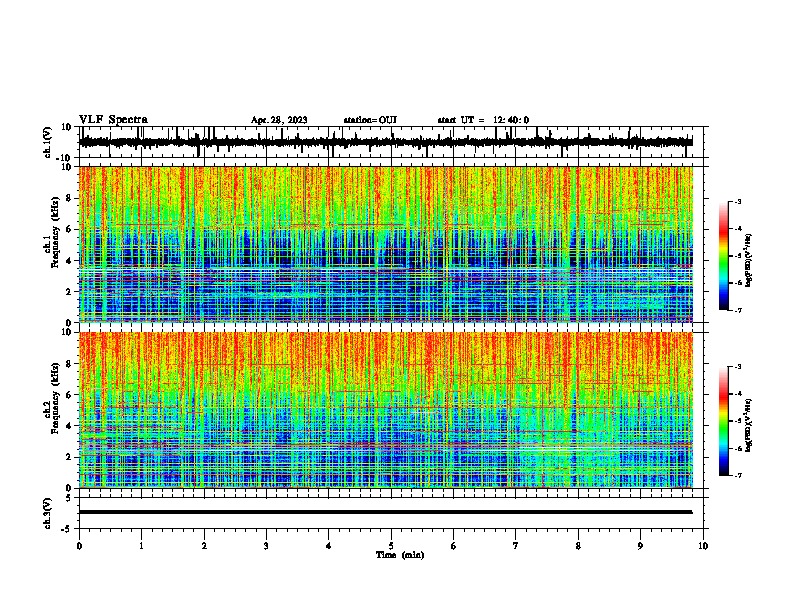792x612 pixels.
Task: Click the "VLF Spectra" plot title
Action: [113, 120]
